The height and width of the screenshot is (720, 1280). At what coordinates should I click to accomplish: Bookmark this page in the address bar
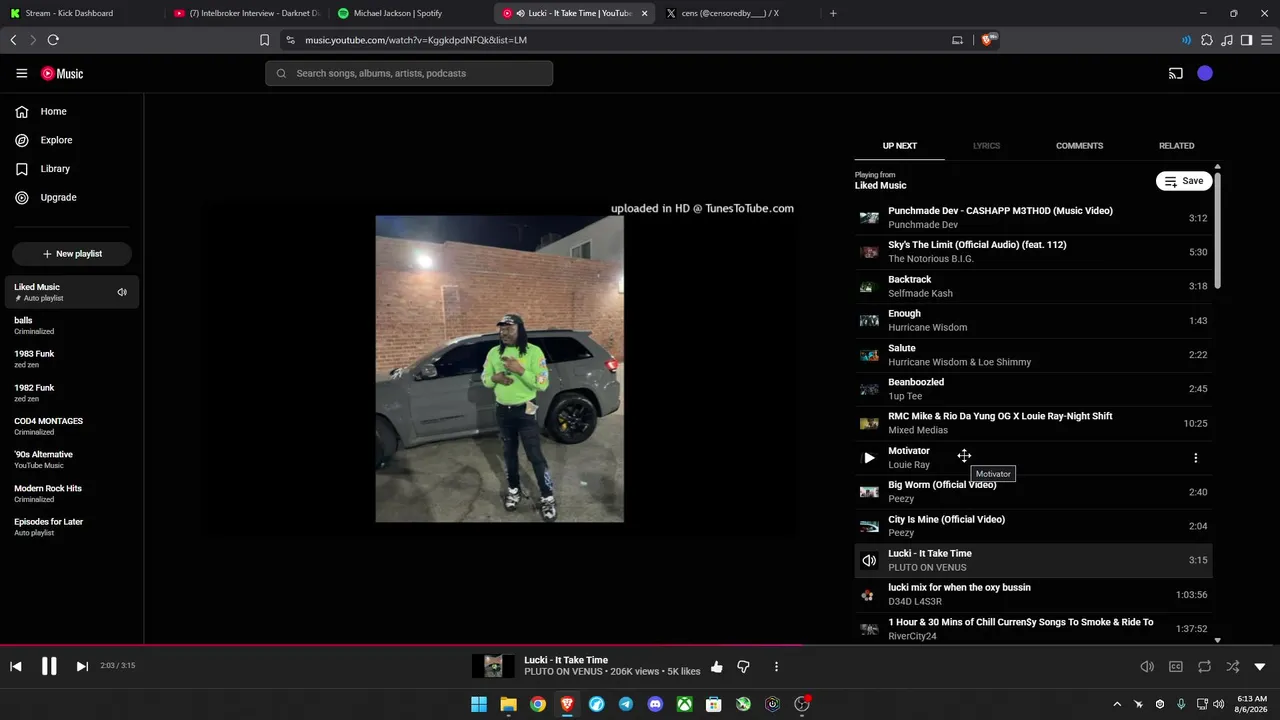pyautogui.click(x=264, y=40)
